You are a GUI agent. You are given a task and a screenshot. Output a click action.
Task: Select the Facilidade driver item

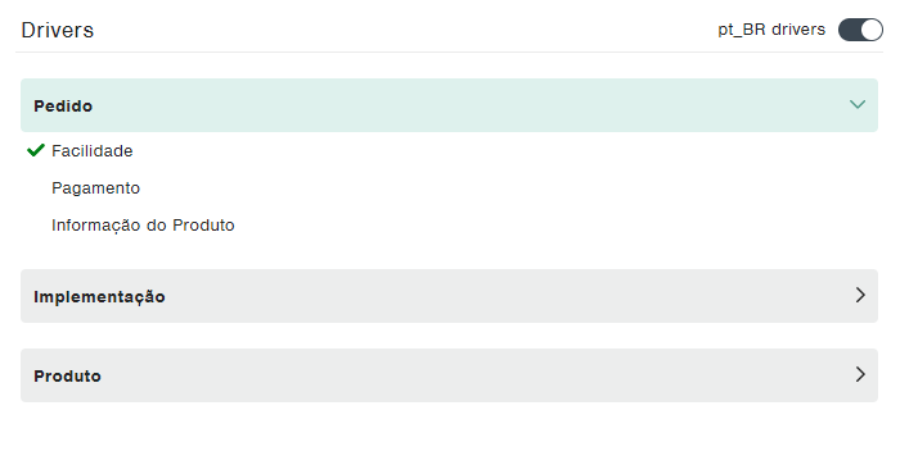[x=92, y=151]
